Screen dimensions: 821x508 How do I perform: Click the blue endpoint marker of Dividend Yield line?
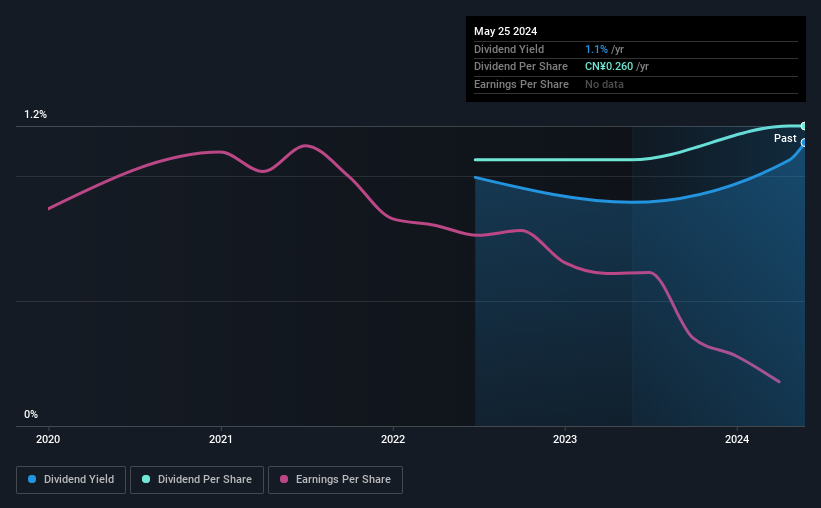pyautogui.click(x=803, y=143)
